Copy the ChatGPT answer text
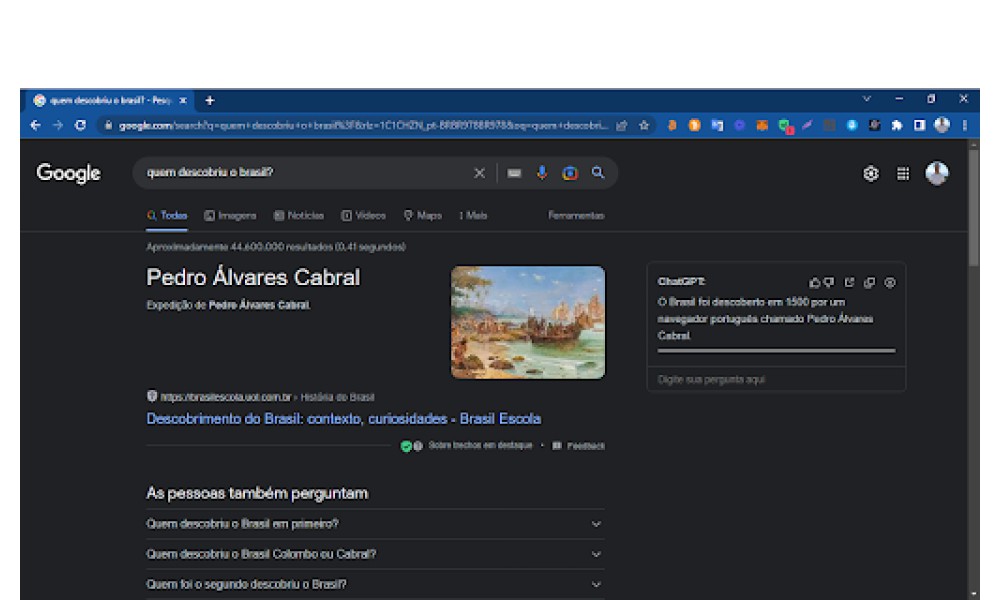The height and width of the screenshot is (600, 1000). (869, 282)
